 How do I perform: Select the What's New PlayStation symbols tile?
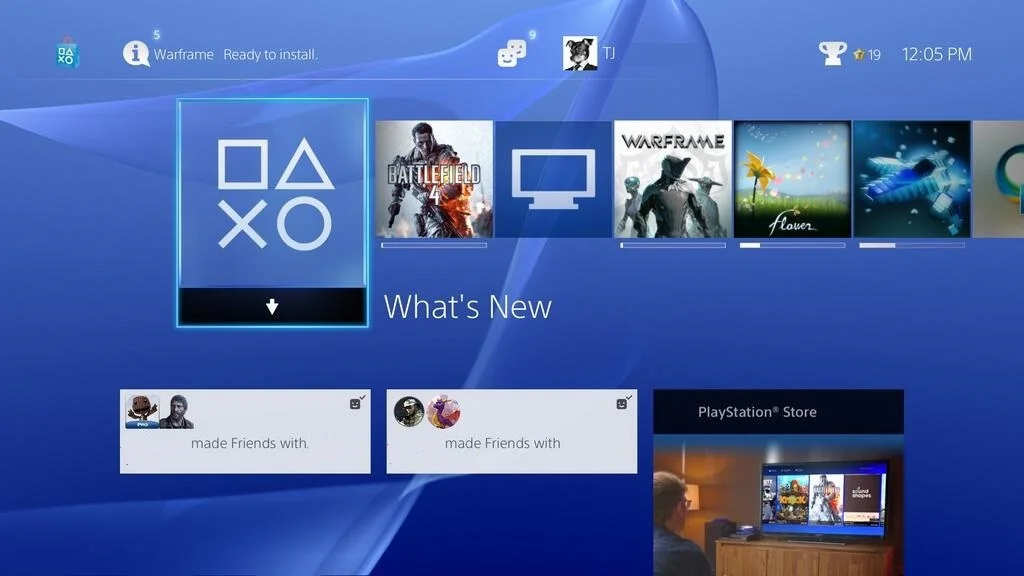(x=272, y=194)
